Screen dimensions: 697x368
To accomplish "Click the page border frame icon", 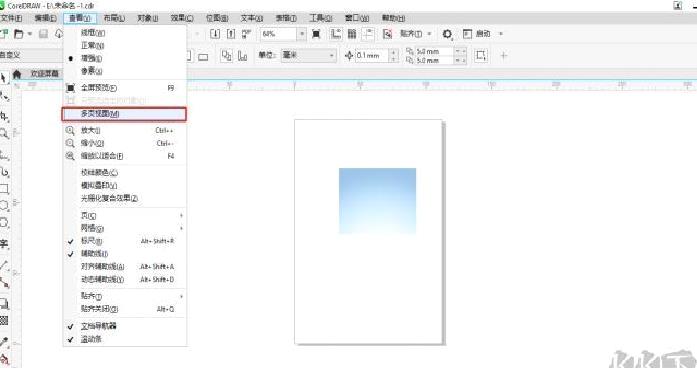I will (481, 56).
